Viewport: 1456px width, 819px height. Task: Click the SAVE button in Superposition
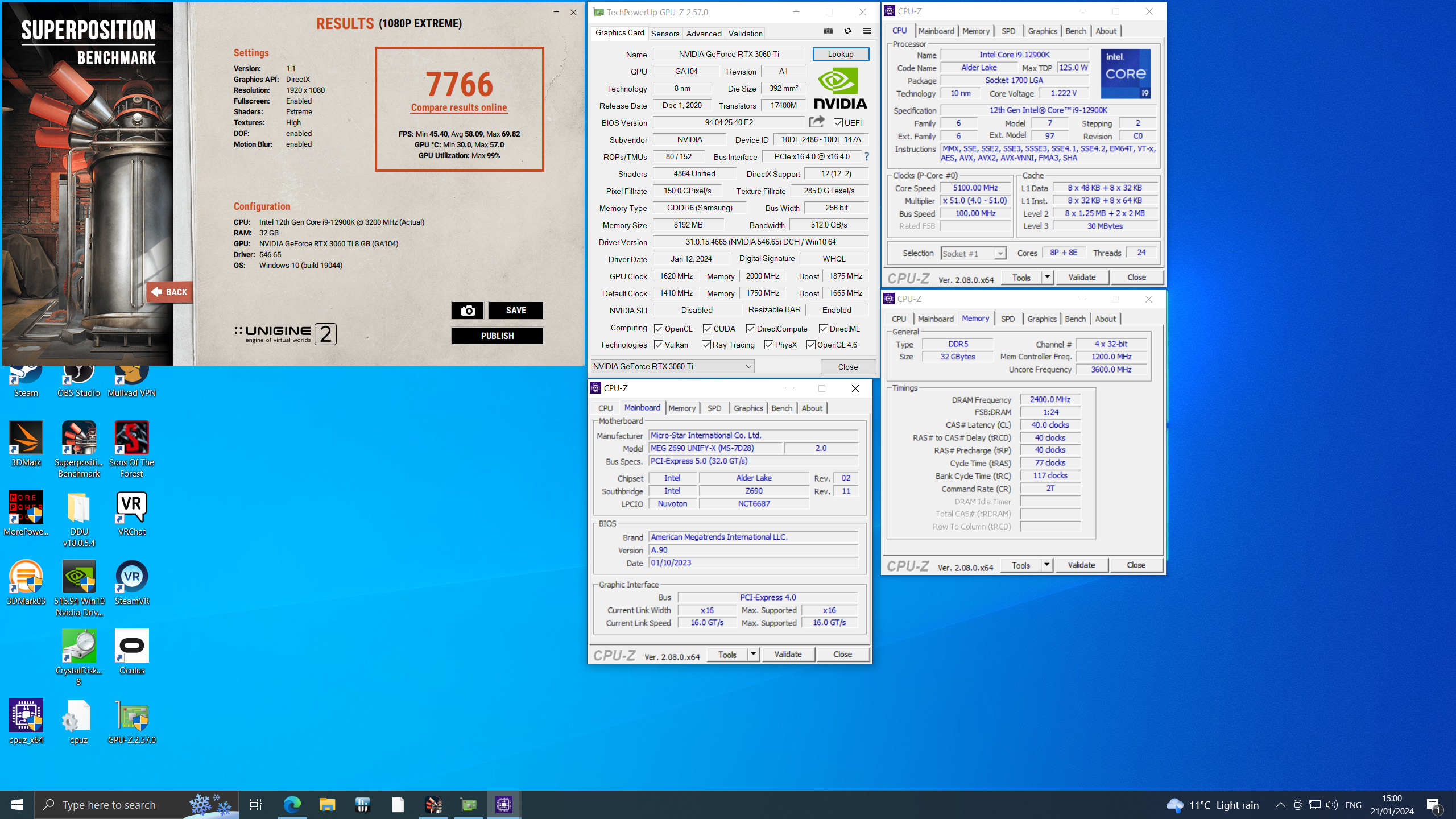[516, 310]
